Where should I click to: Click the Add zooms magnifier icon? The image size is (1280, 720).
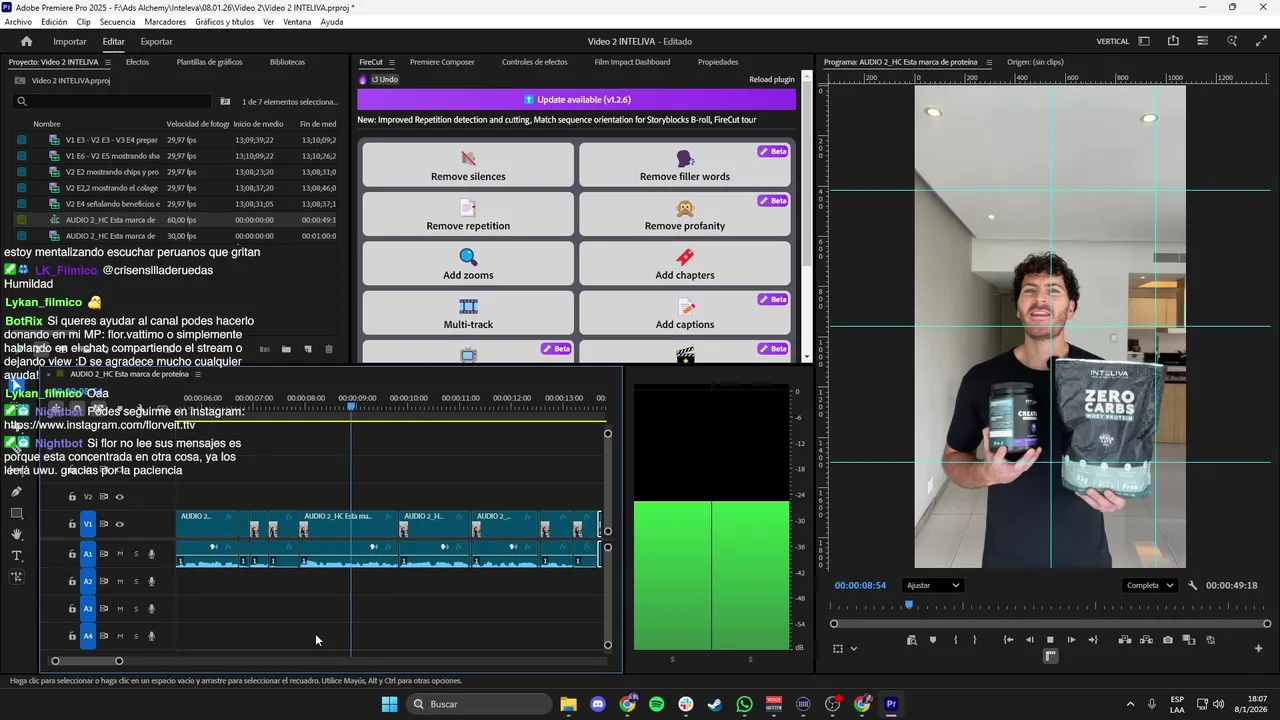pos(468,257)
